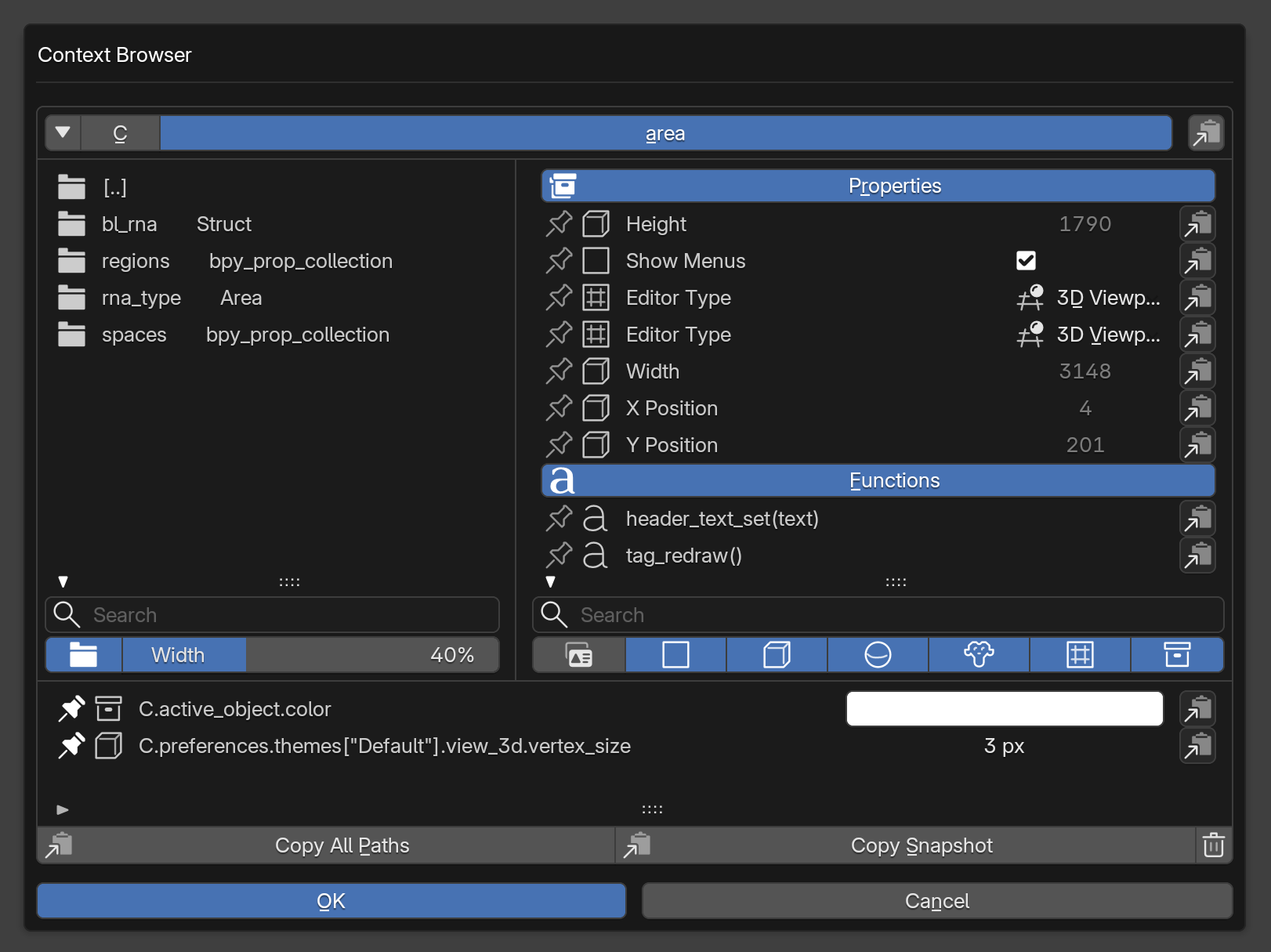The width and height of the screenshot is (1271, 952).
Task: Select area breadcrumb segment
Action: pyautogui.click(x=666, y=133)
